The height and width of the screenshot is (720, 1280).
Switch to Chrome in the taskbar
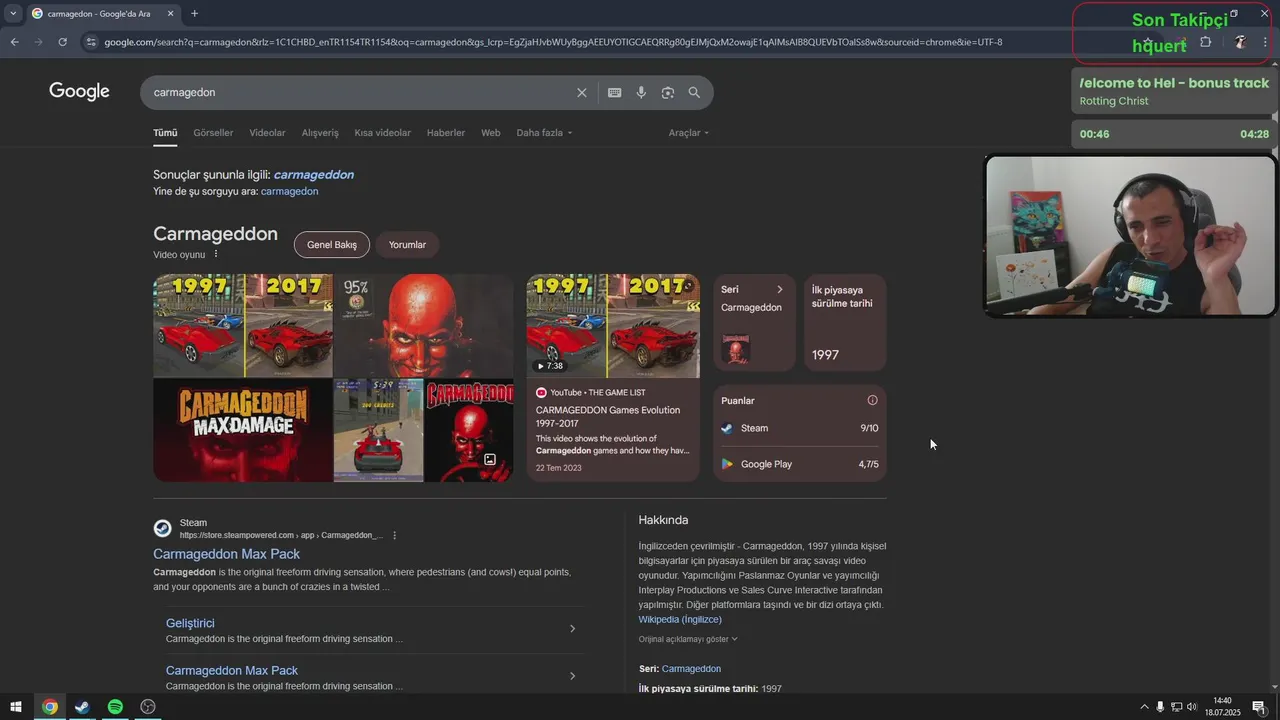pos(50,707)
